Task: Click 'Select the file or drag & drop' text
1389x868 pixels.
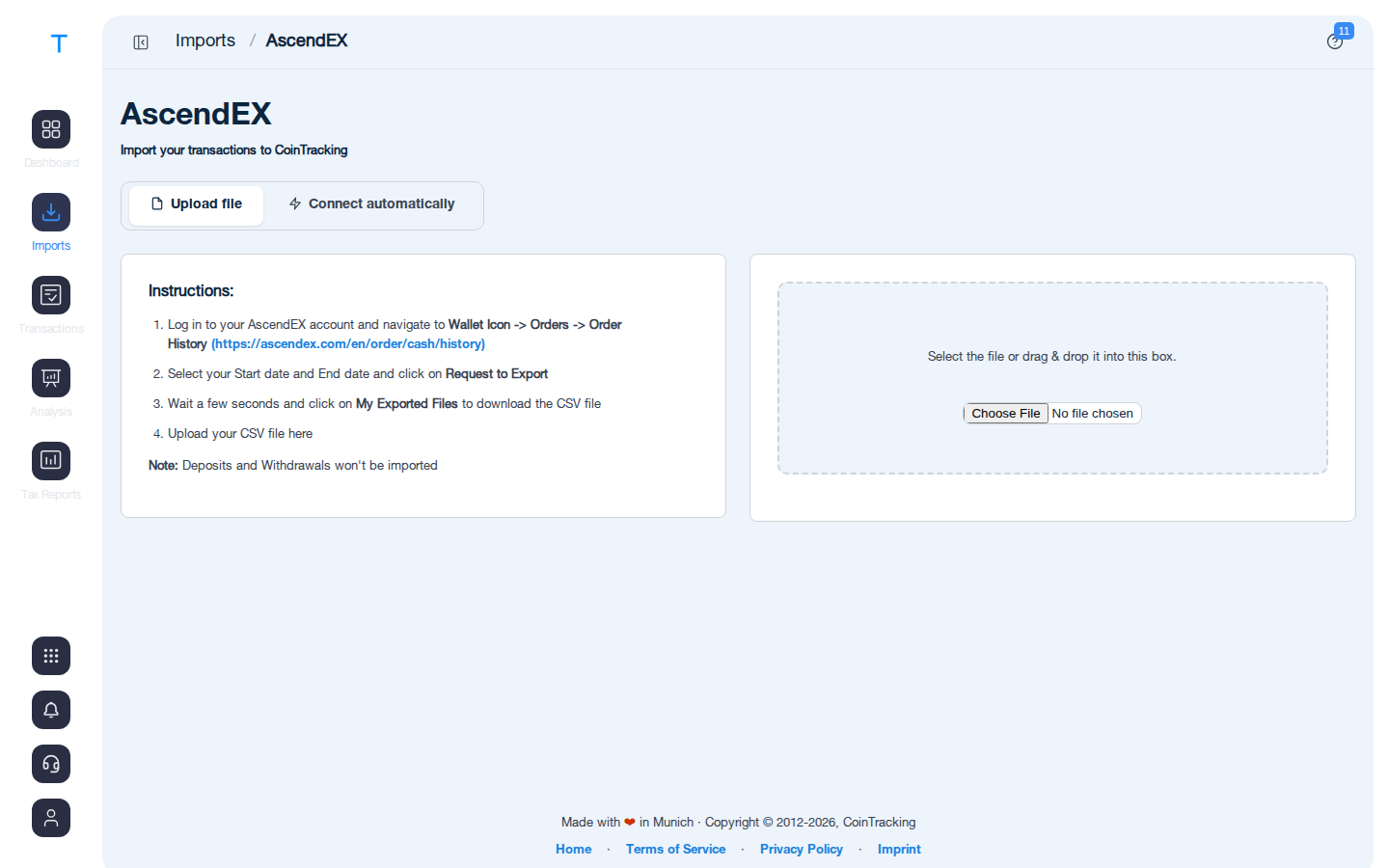Action: (x=1052, y=357)
